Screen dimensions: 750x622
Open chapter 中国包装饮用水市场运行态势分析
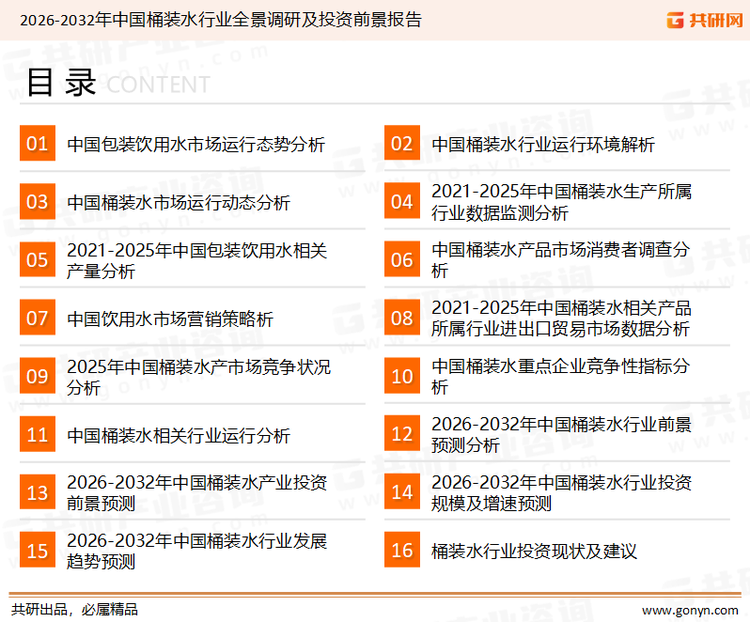(196, 144)
